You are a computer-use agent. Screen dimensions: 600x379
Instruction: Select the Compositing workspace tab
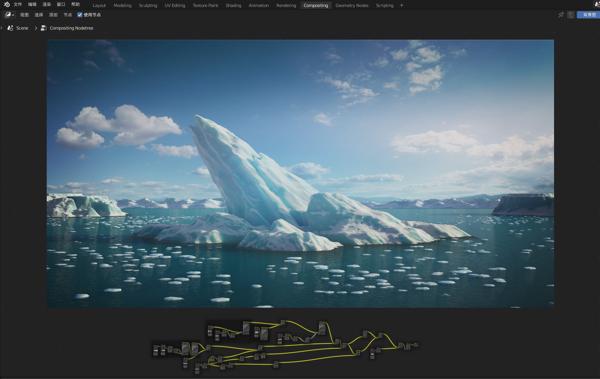(x=316, y=5)
